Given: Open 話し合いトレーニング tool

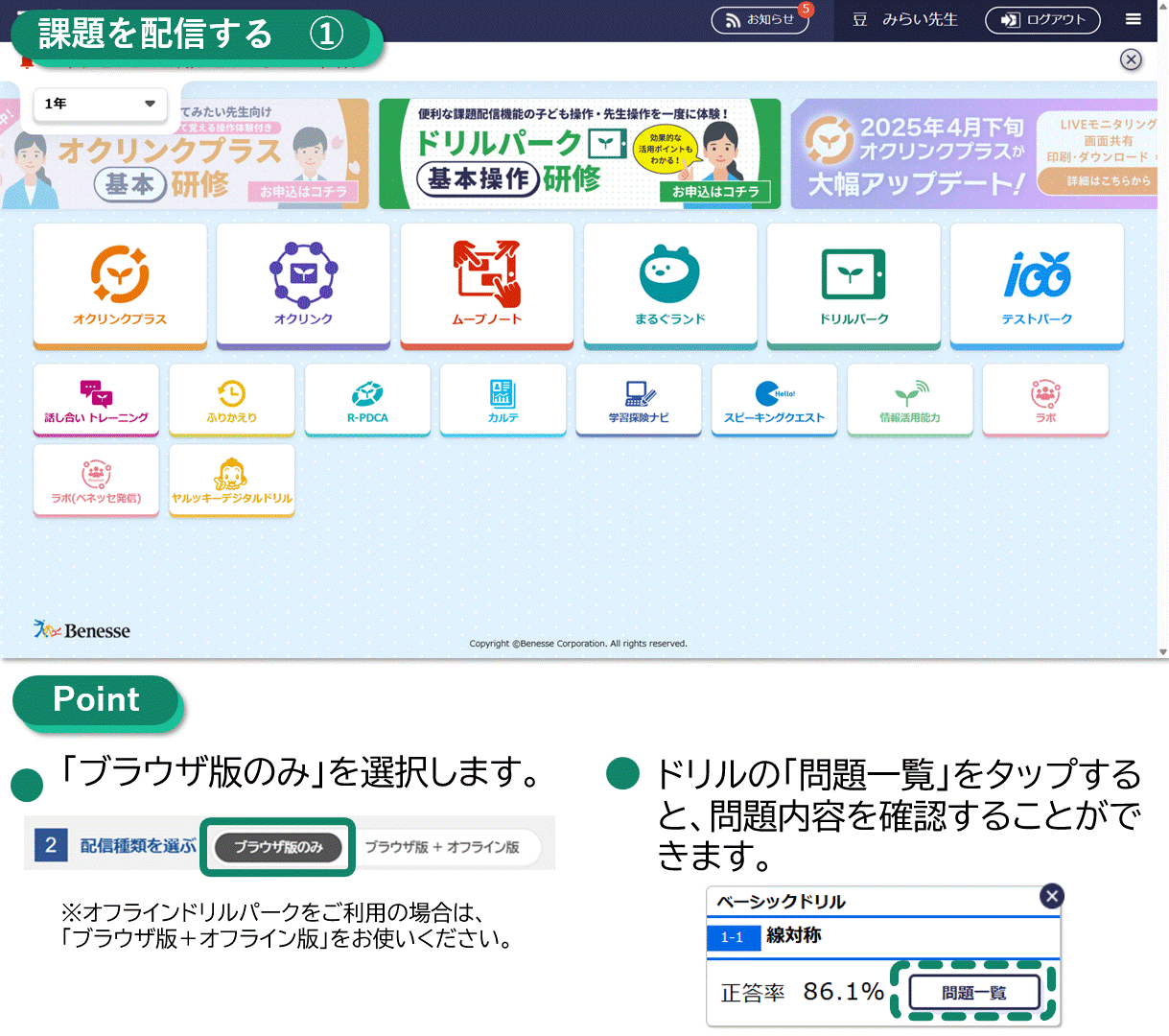Looking at the screenshot, I should [96, 400].
